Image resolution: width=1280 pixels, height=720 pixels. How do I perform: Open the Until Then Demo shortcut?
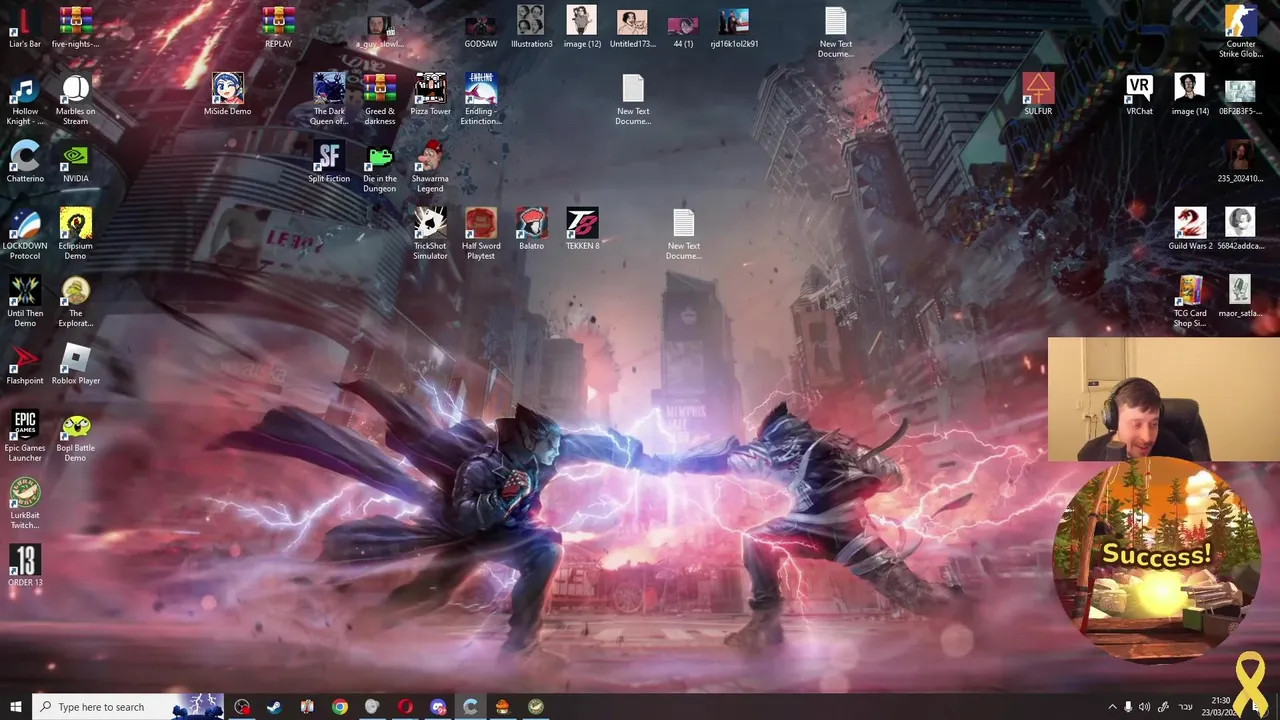(25, 301)
